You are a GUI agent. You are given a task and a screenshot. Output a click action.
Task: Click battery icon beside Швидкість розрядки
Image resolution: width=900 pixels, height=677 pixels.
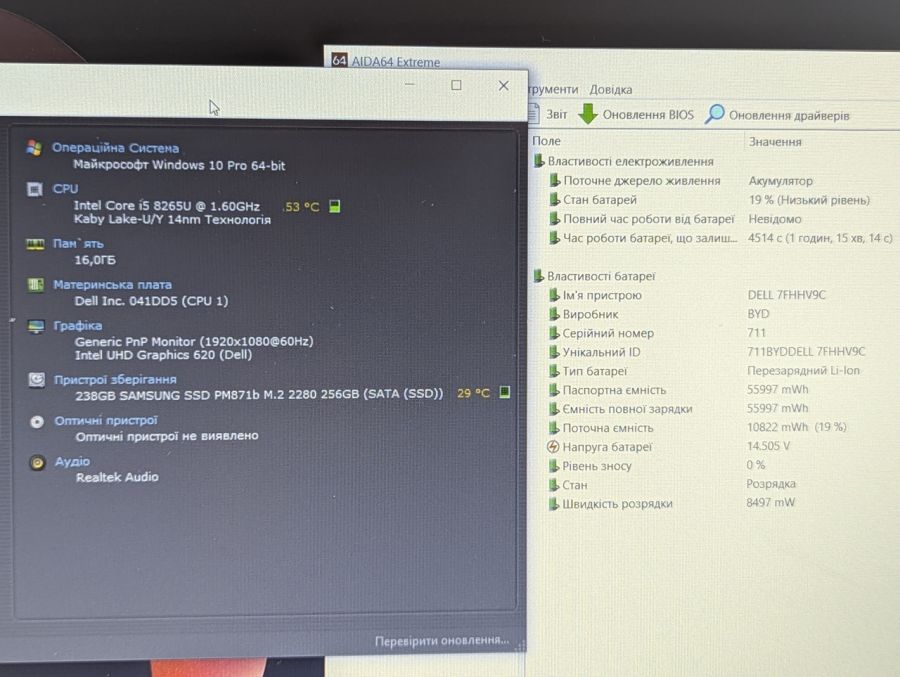click(553, 503)
